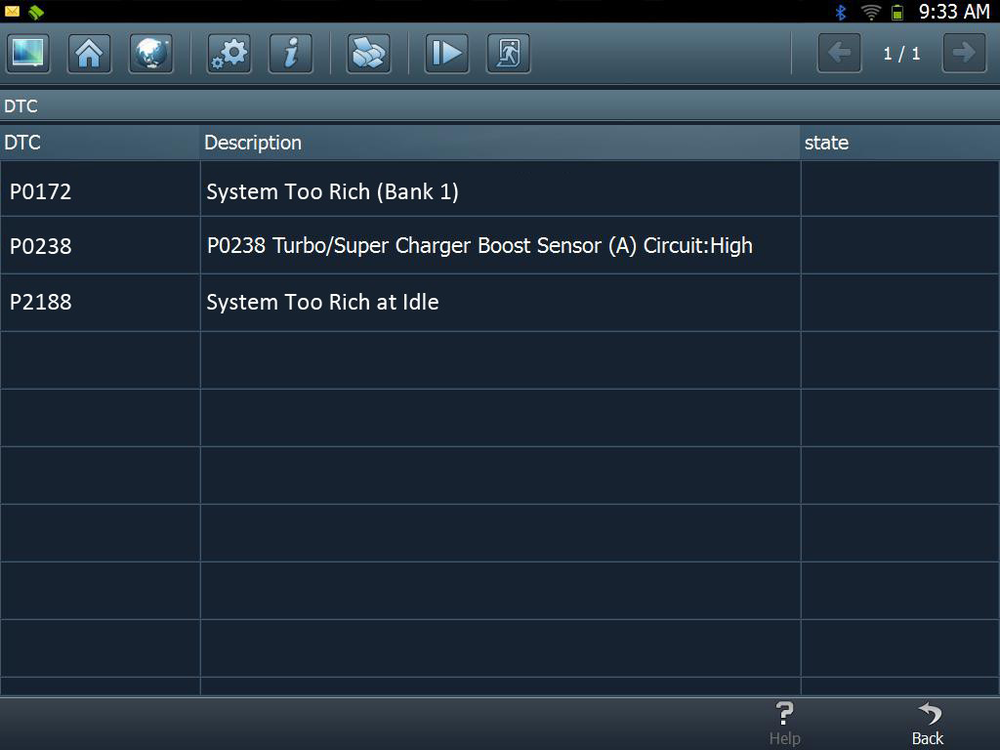Image resolution: width=1000 pixels, height=750 pixels.
Task: Click the screen display icon in toolbar
Action: 28,53
